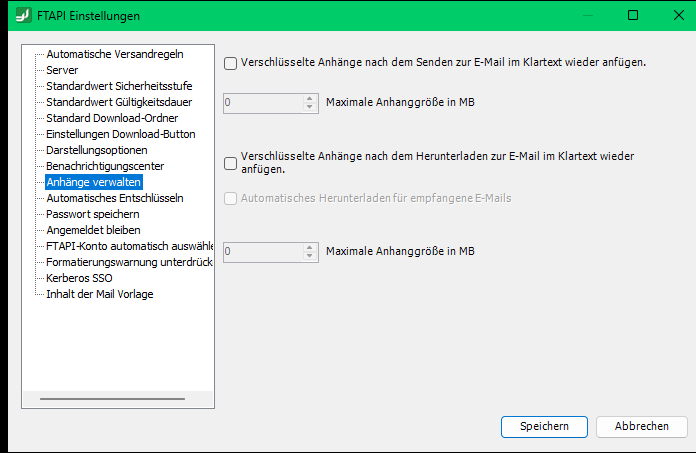Select Kerberos SSO settings
Image resolution: width=696 pixels, height=453 pixels.
pyautogui.click(x=79, y=278)
